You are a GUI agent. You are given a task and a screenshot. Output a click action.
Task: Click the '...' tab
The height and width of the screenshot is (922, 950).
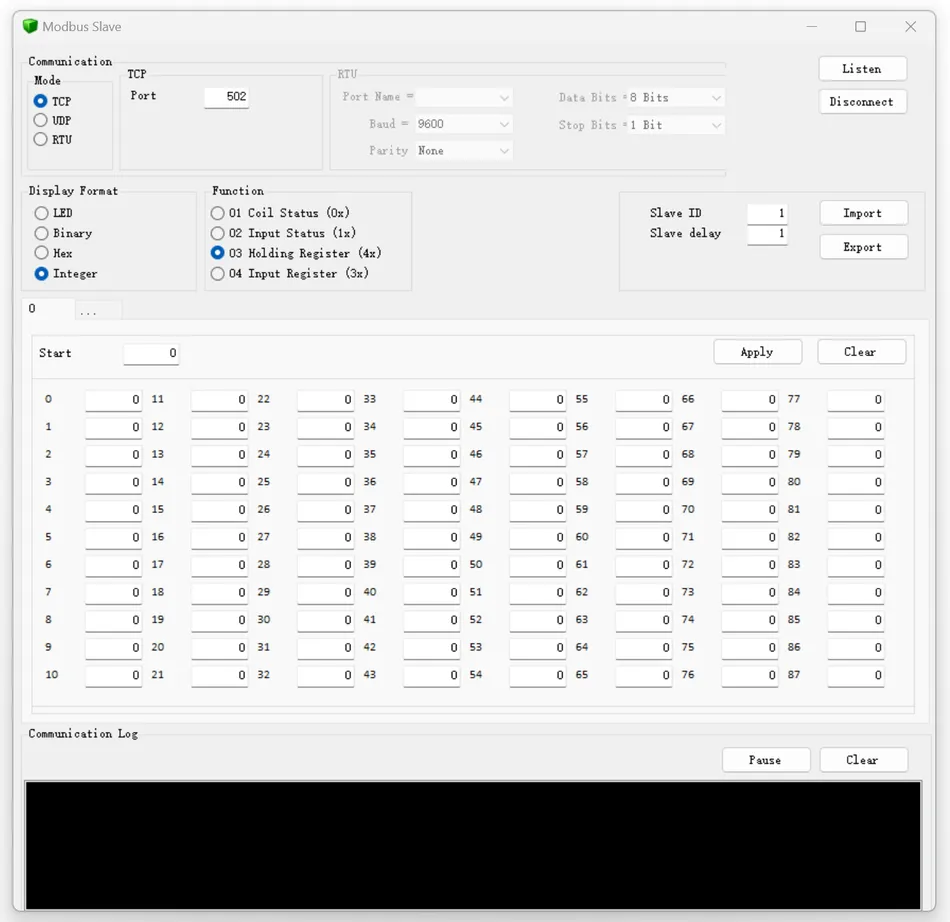(x=98, y=310)
